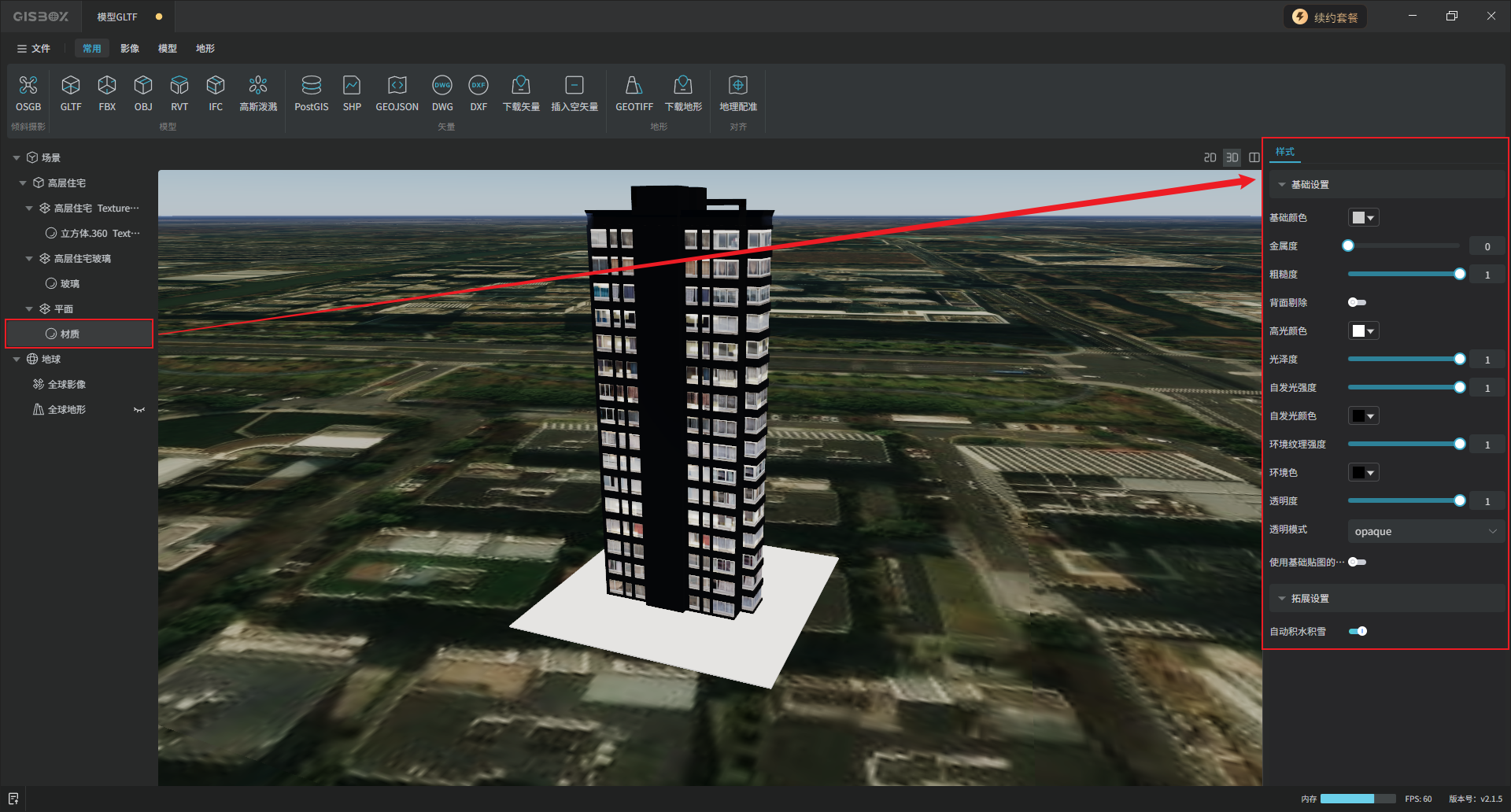
Task: Click the 续约套餐 button
Action: (x=1325, y=17)
